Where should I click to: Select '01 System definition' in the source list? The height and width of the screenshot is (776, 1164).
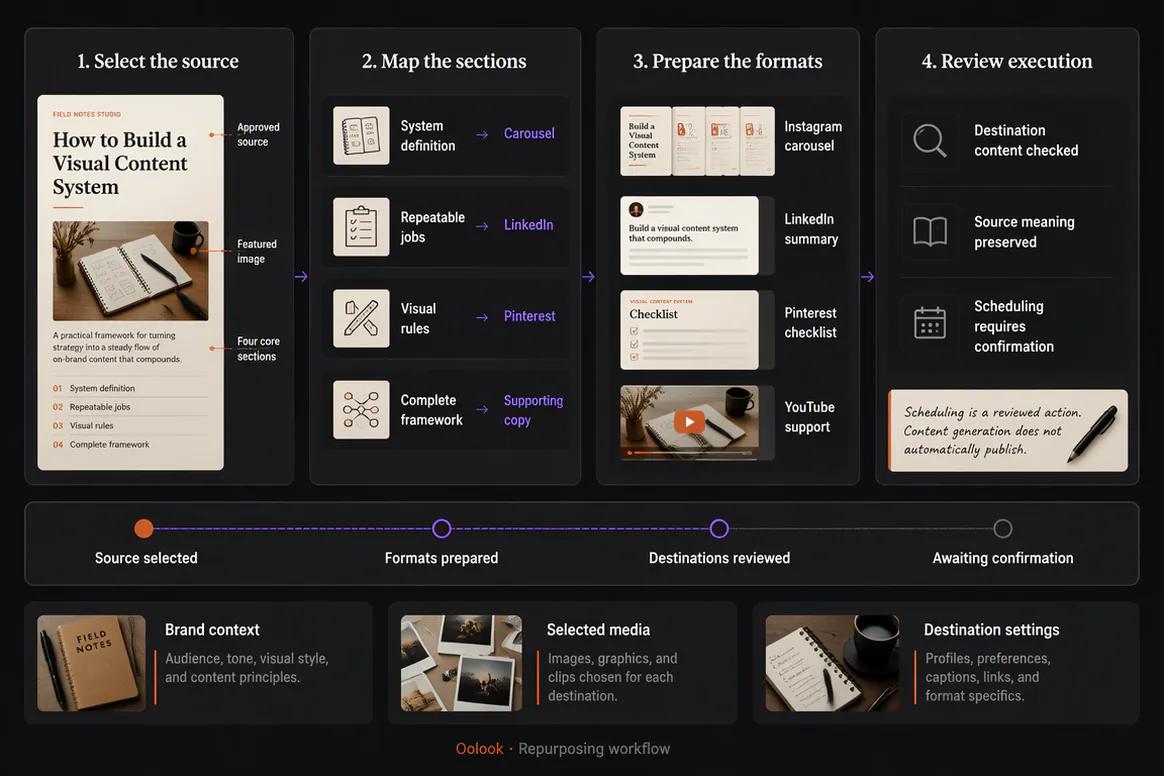click(x=131, y=388)
